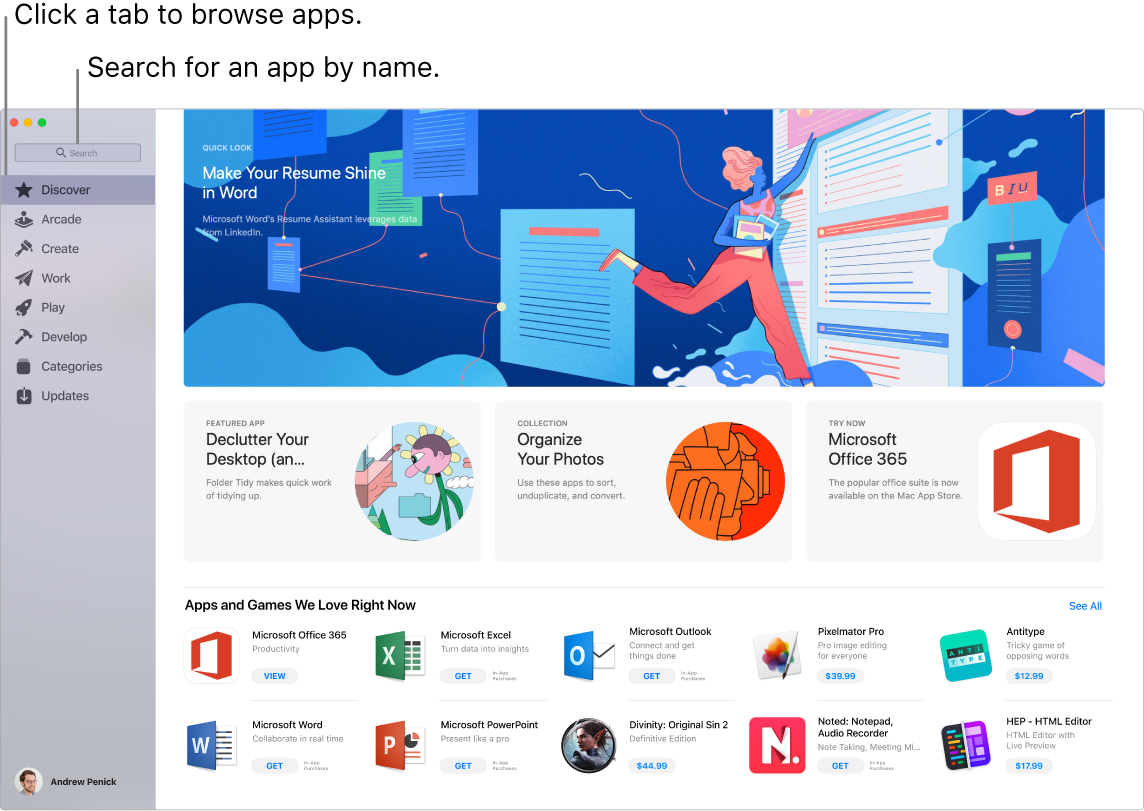
Task: Open the Updates tab
Action: click(x=65, y=396)
